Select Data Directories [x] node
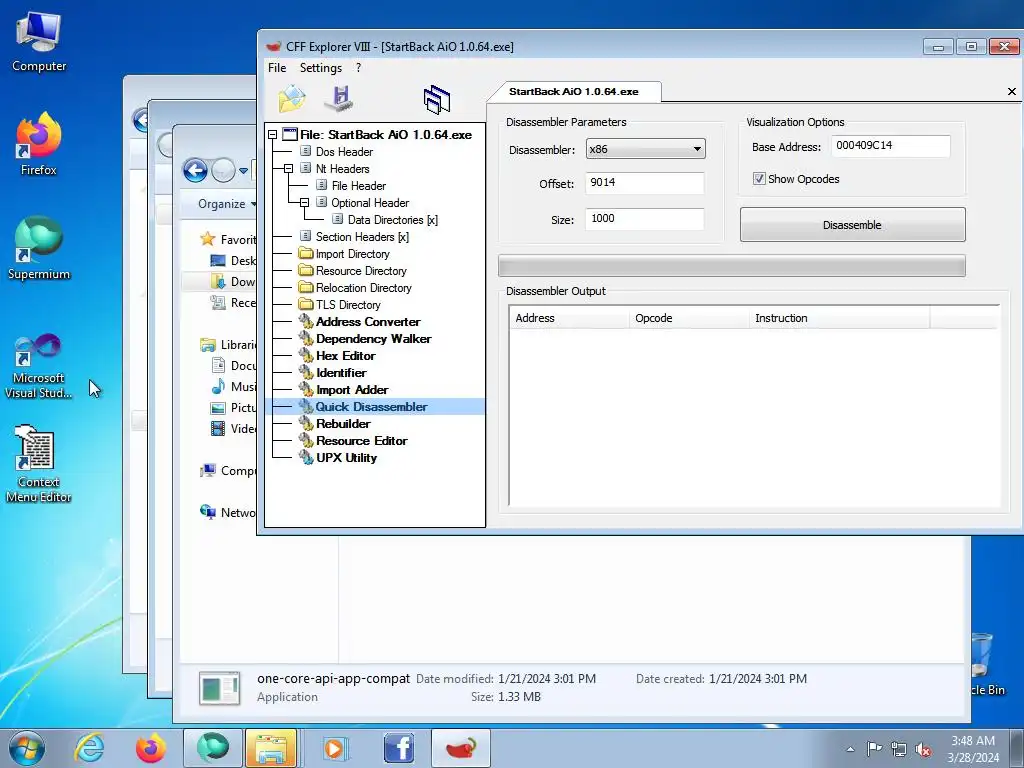This screenshot has height=768, width=1024. click(392, 219)
